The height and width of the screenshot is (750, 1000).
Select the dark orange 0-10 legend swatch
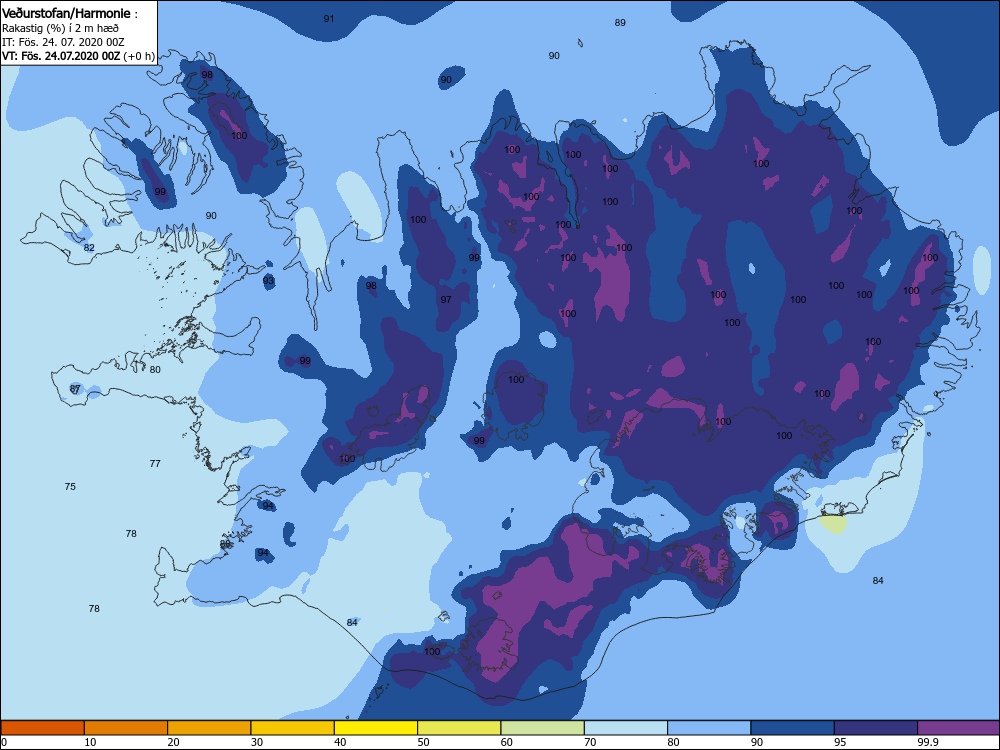[x=42, y=728]
